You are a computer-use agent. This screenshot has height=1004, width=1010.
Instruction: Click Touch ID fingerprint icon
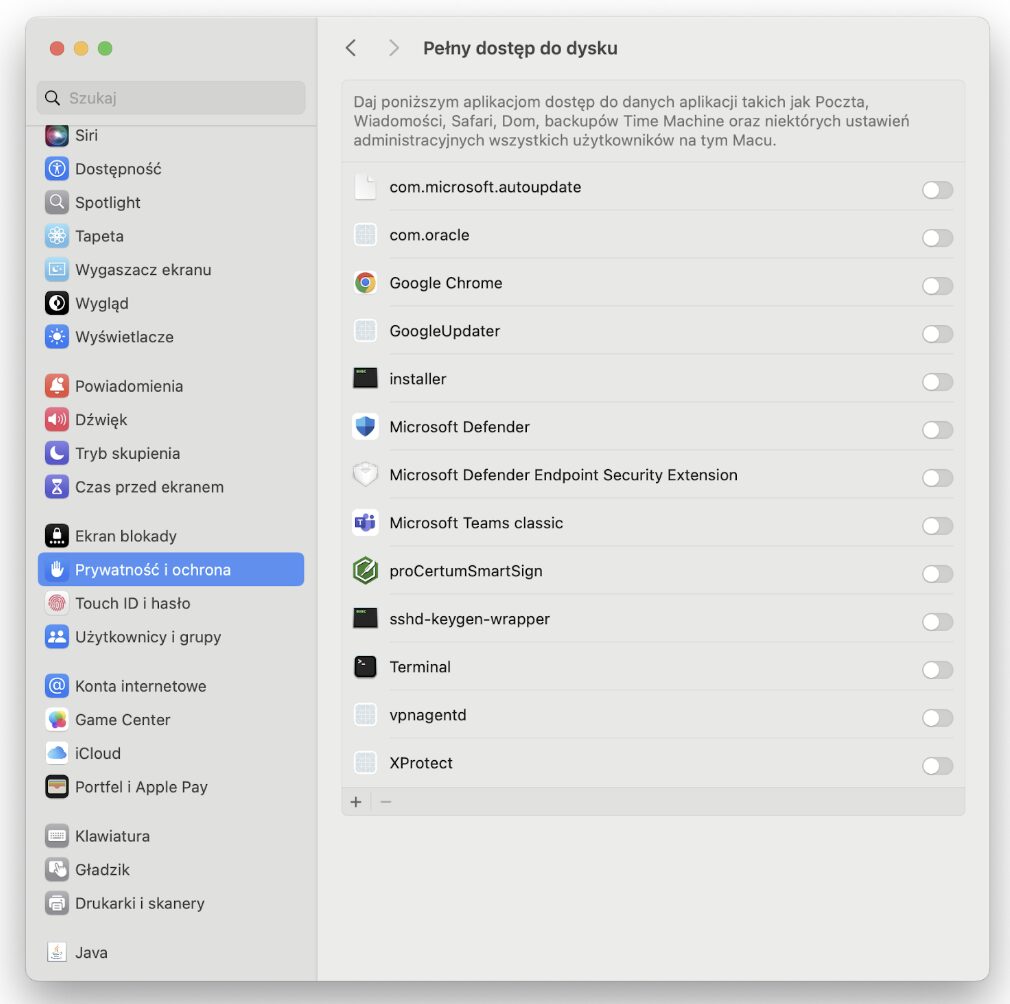point(57,603)
